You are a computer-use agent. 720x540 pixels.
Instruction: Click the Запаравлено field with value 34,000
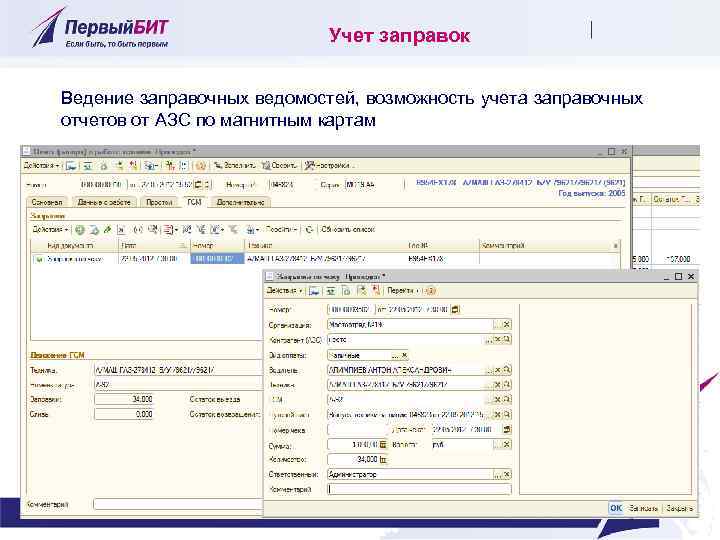pos(124,399)
